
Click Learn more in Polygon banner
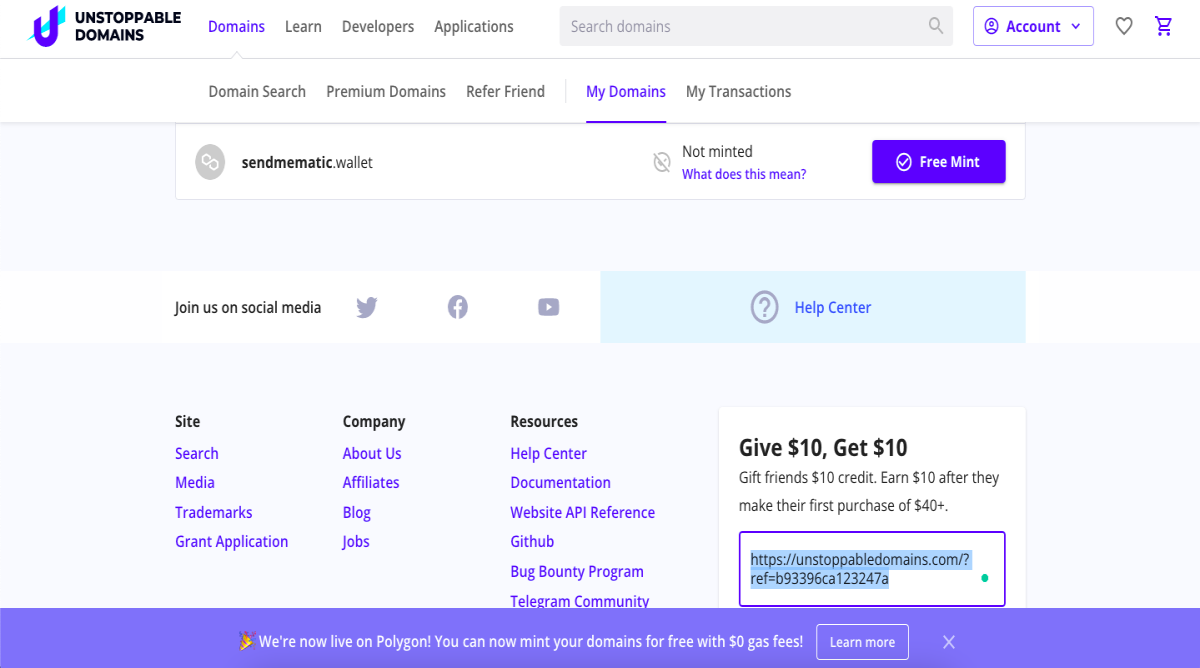862,642
